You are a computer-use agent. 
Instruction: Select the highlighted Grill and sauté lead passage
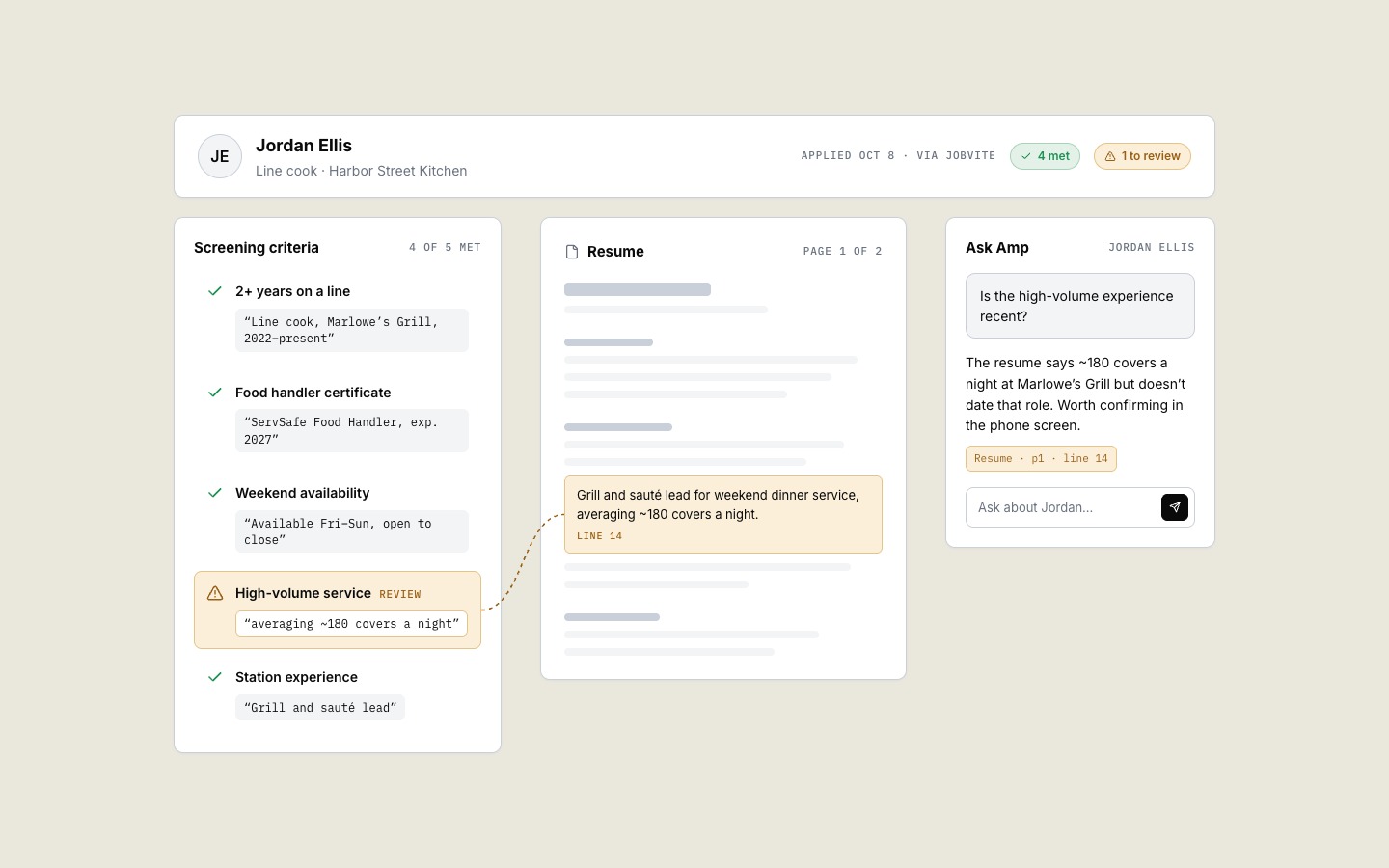(x=723, y=514)
